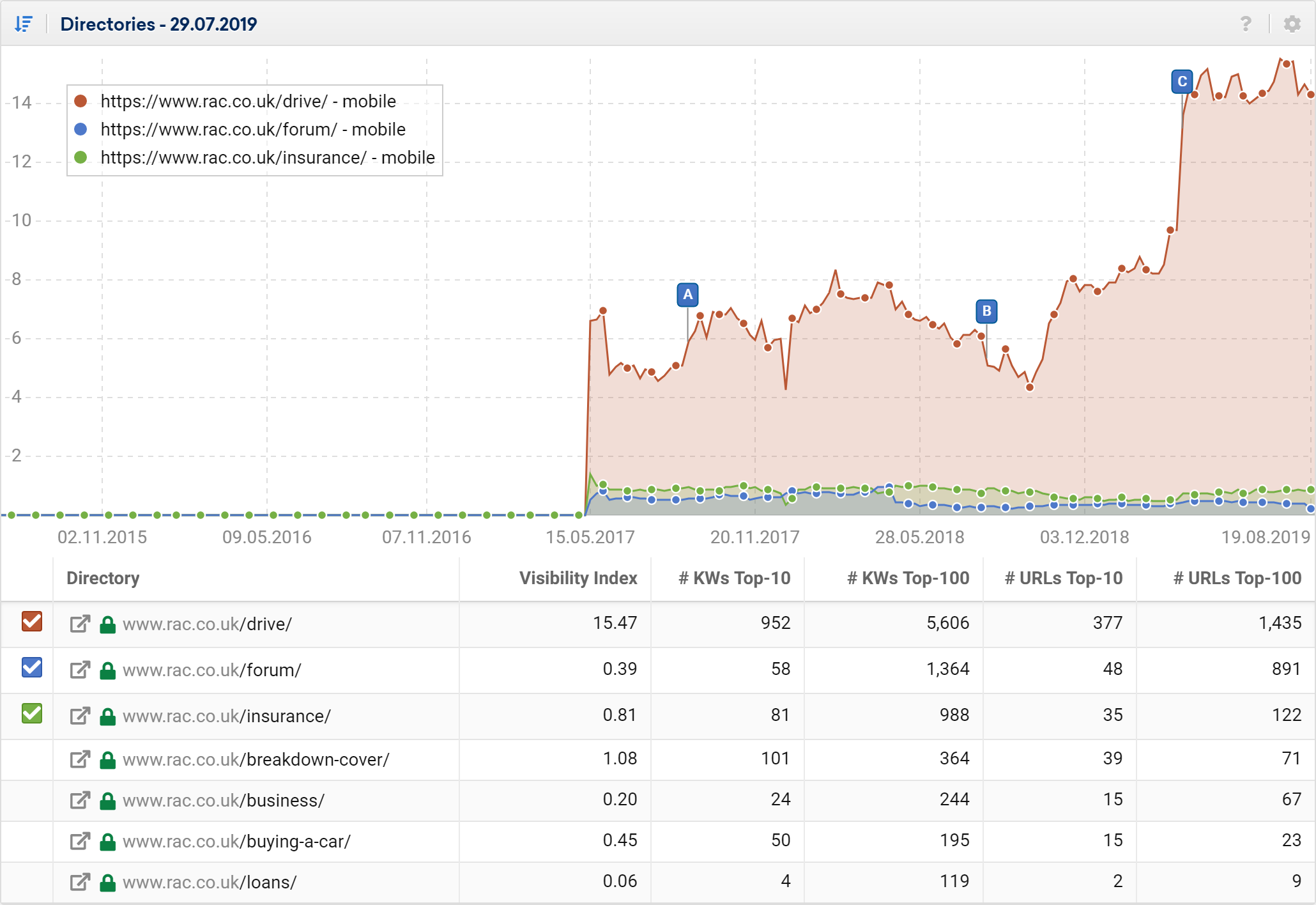Toggle insurance/ mobile series in legend
1316x905 pixels.
point(255,157)
